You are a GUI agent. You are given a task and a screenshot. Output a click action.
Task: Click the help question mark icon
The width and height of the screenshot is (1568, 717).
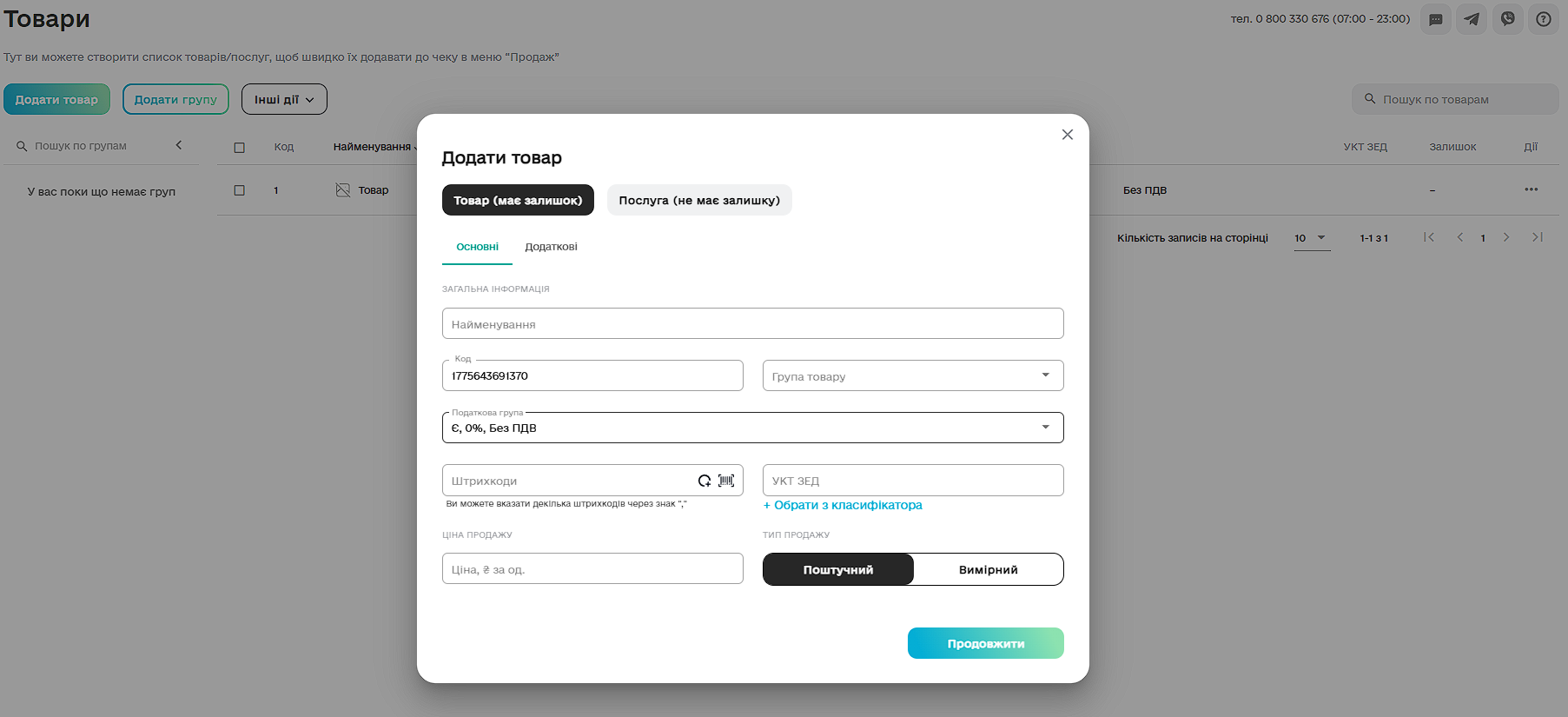(x=1544, y=19)
